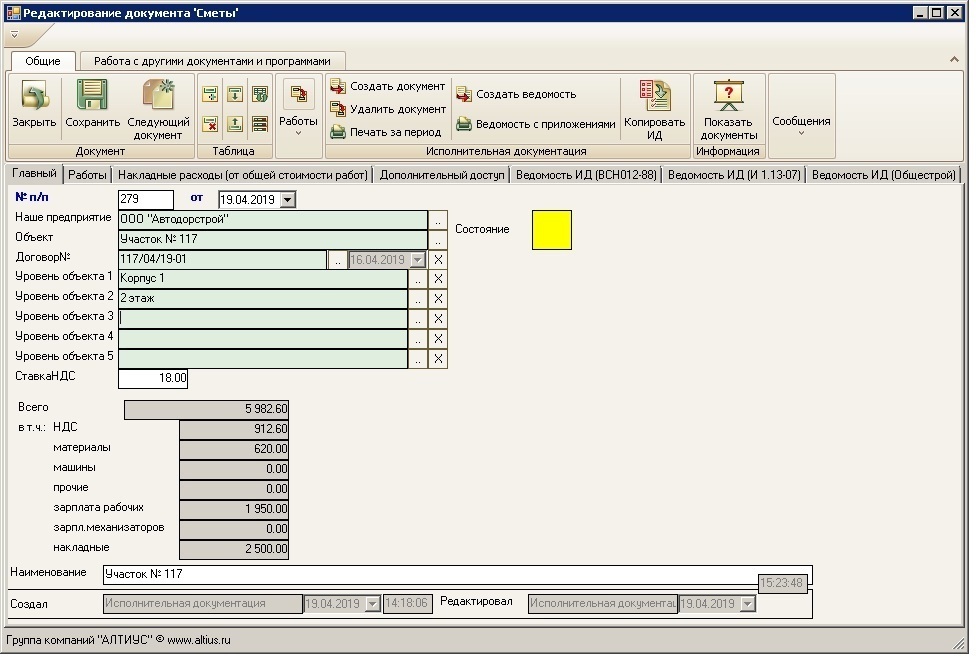
Task: Click the Всего total value 5 982.60
Action: point(206,410)
